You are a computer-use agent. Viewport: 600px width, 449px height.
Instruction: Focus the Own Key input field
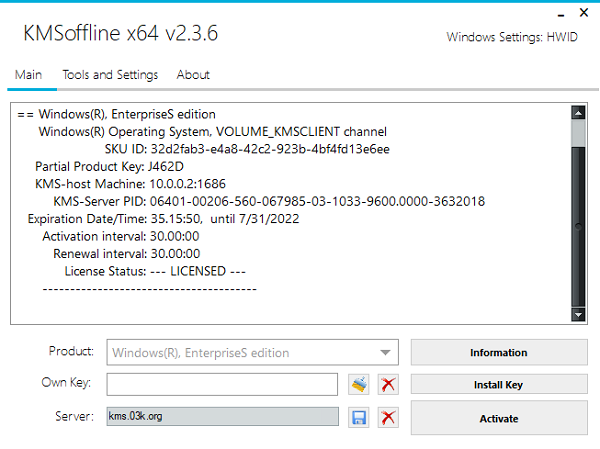(x=222, y=384)
